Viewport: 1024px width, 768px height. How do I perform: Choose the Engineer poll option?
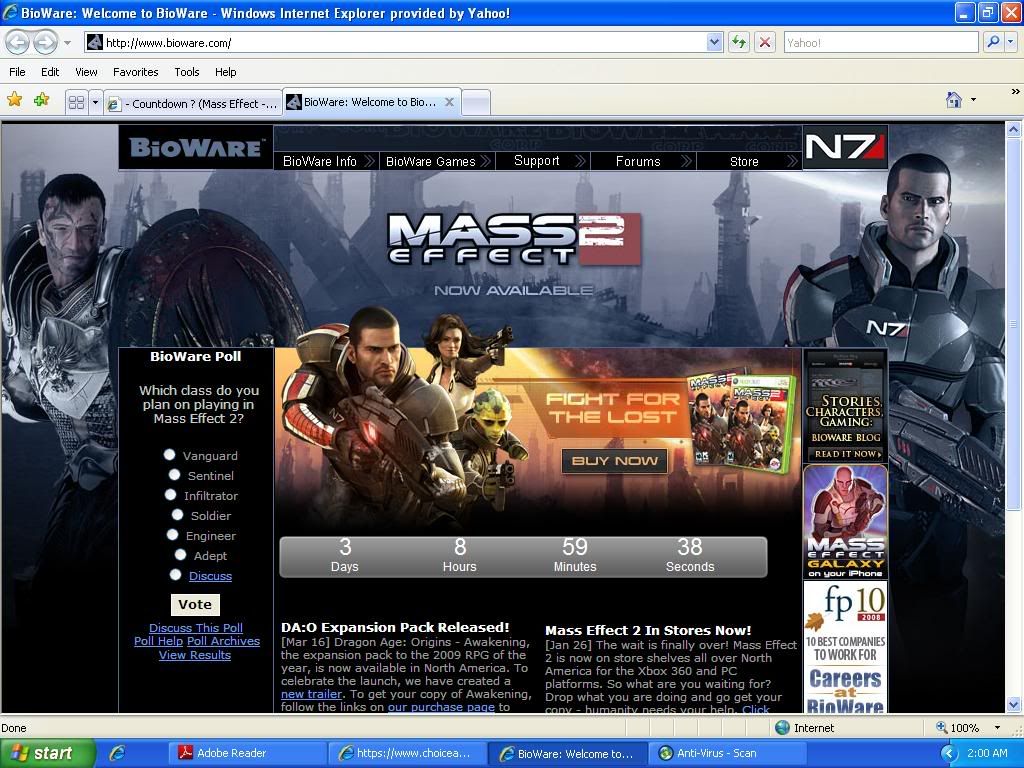[x=173, y=535]
